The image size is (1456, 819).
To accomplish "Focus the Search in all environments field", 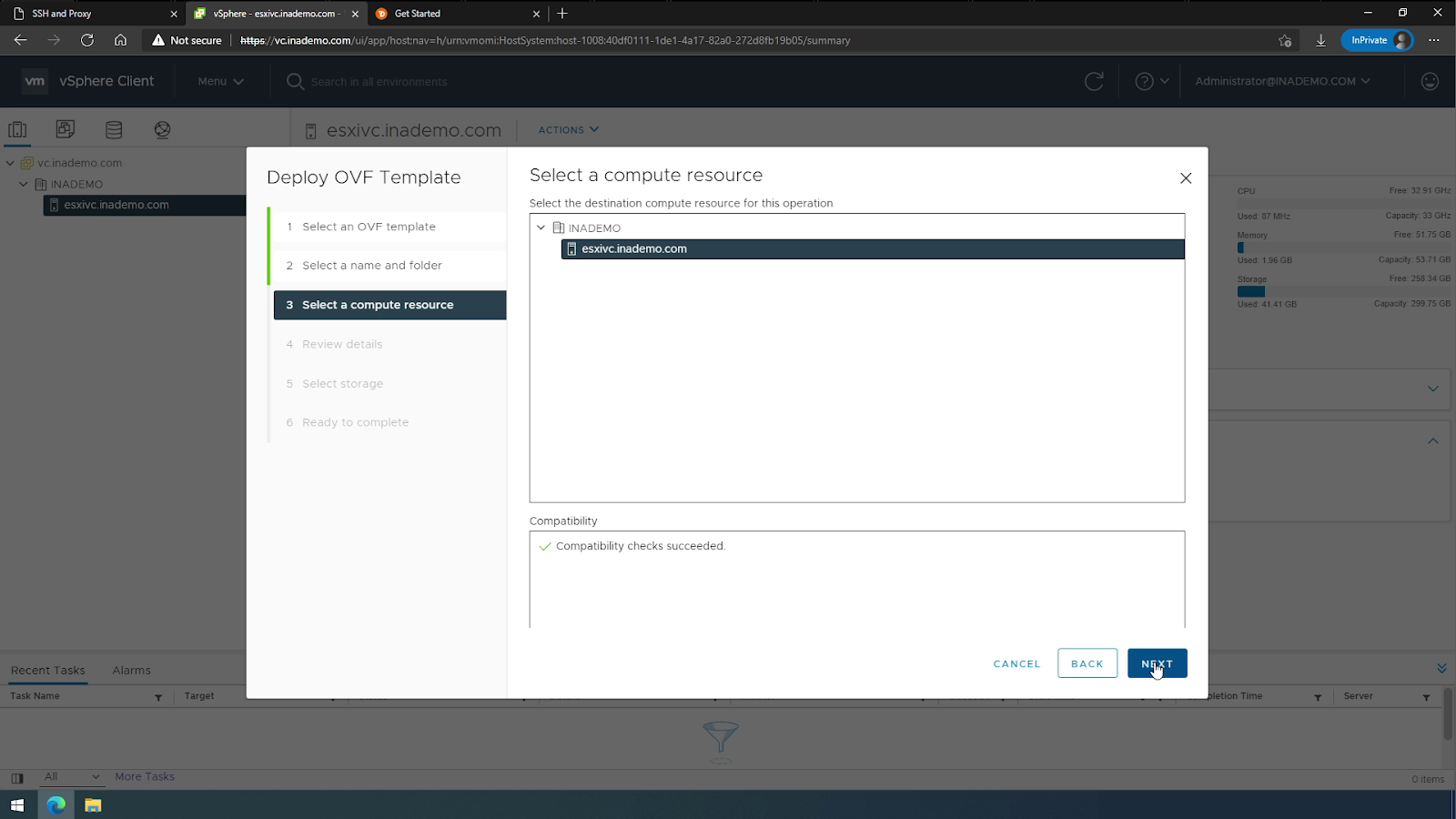I will 379,82.
